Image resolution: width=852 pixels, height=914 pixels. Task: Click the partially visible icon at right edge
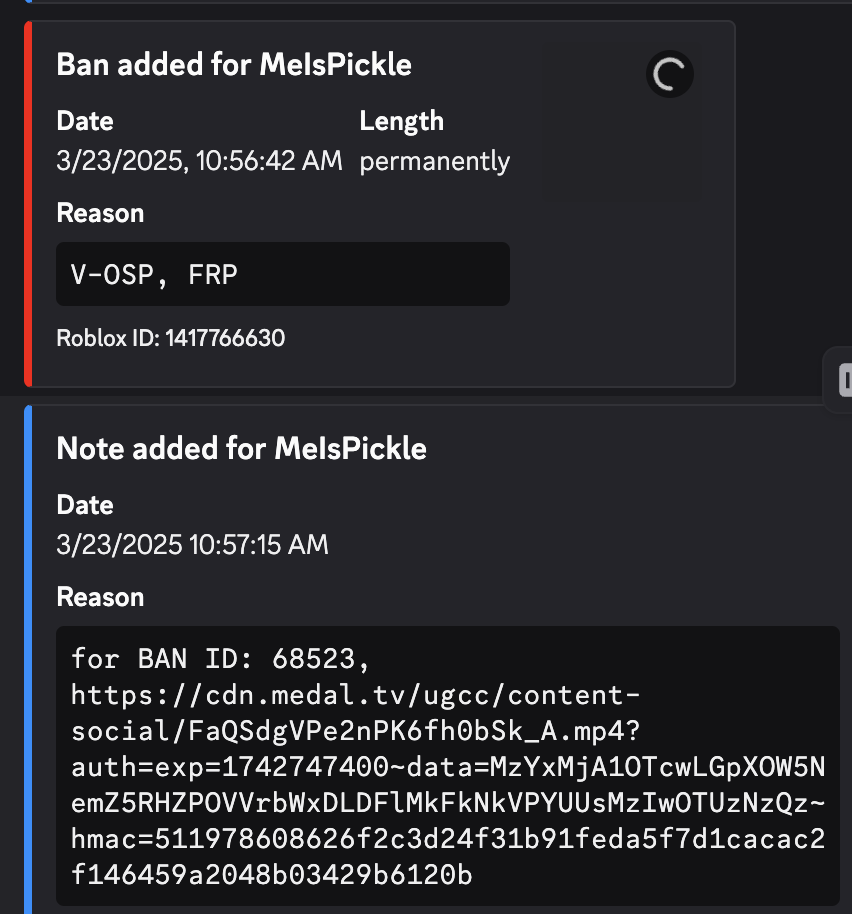point(845,380)
